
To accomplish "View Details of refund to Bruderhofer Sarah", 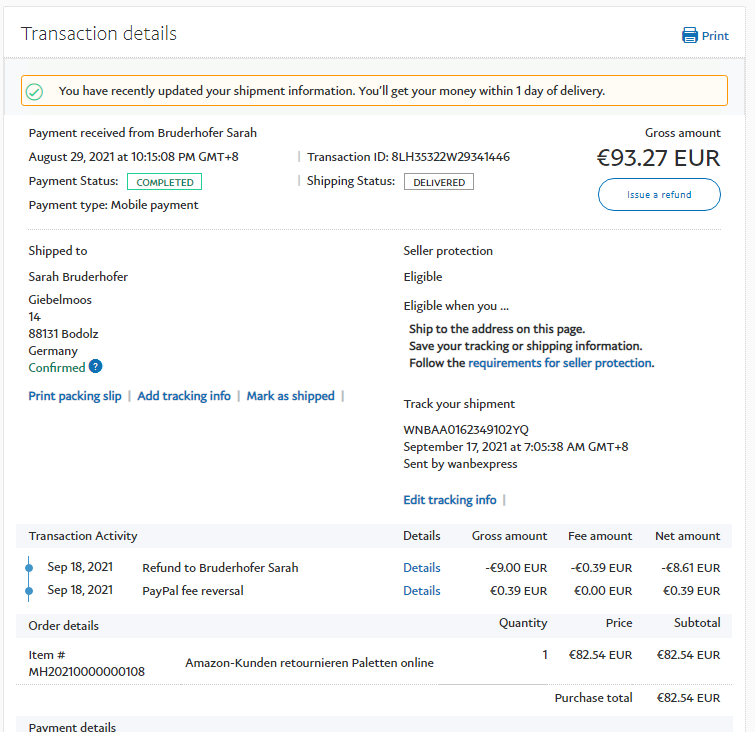I will tap(421, 568).
